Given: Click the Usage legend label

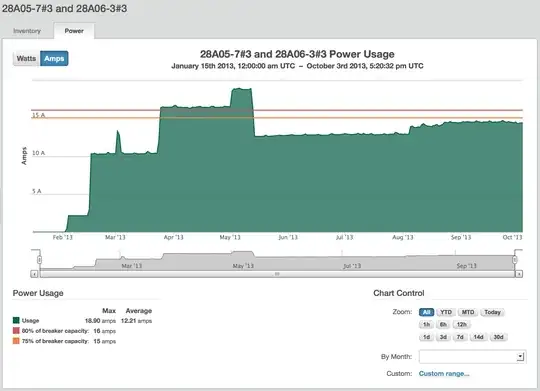Looking at the screenshot, I should [30, 321].
